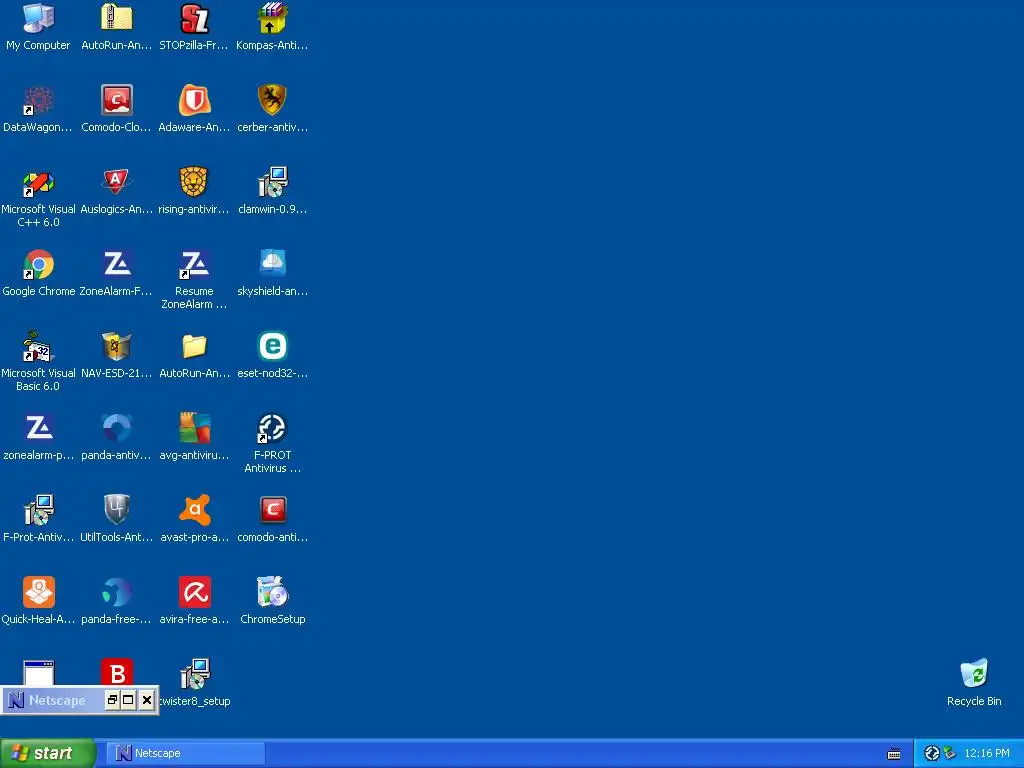This screenshot has width=1024, height=768.
Task: Open the Google Chrome shortcut
Action: [38, 264]
